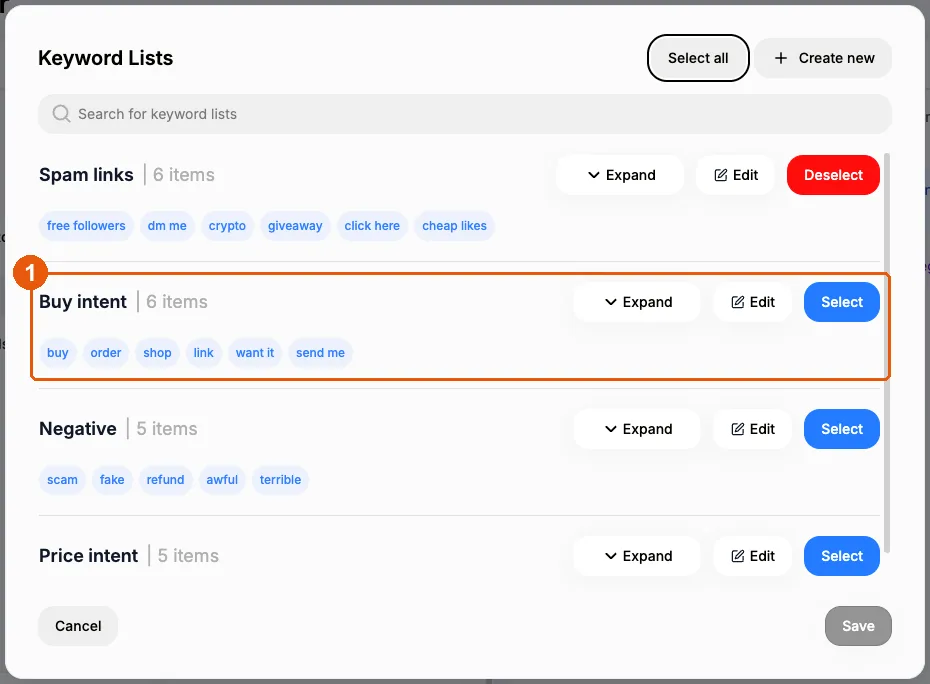The image size is (930, 684).
Task: Expand the Negative keyword list
Action: (637, 429)
